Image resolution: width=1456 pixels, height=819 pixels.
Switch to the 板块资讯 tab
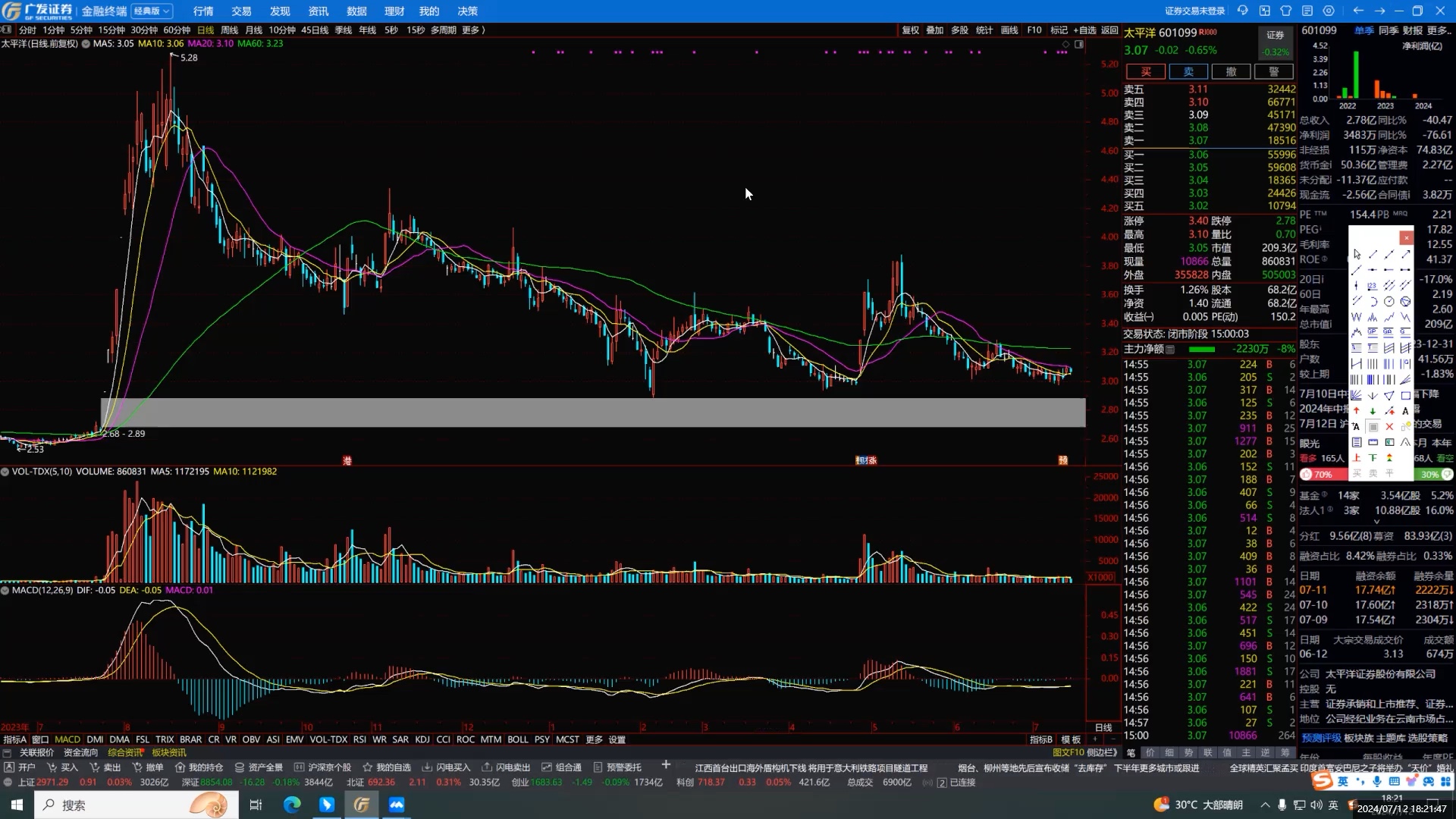pos(169,752)
